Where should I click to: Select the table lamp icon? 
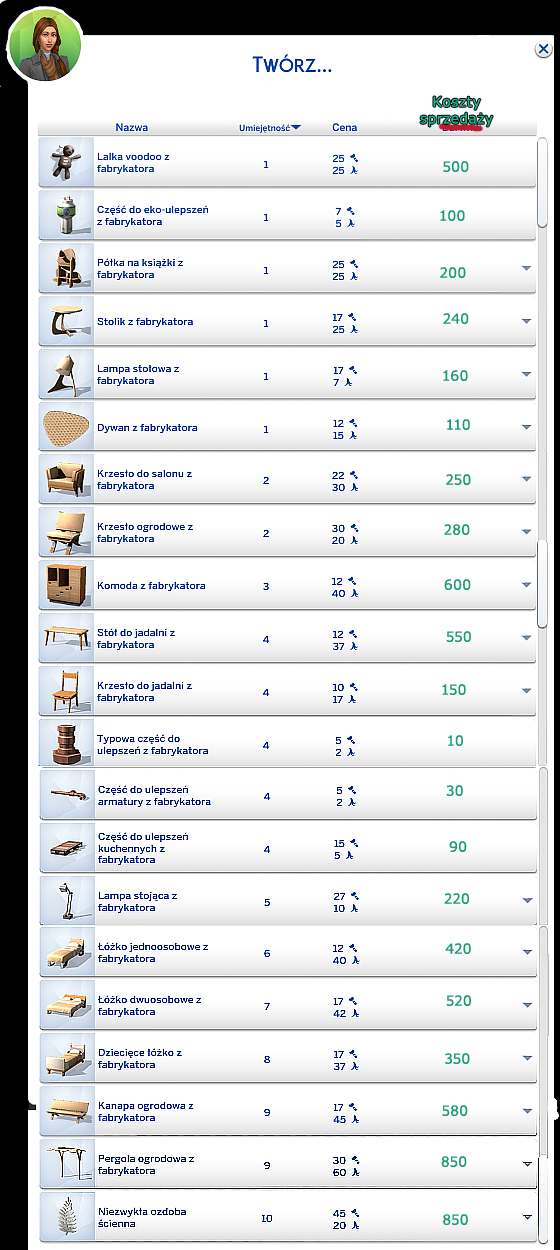pyautogui.click(x=67, y=374)
